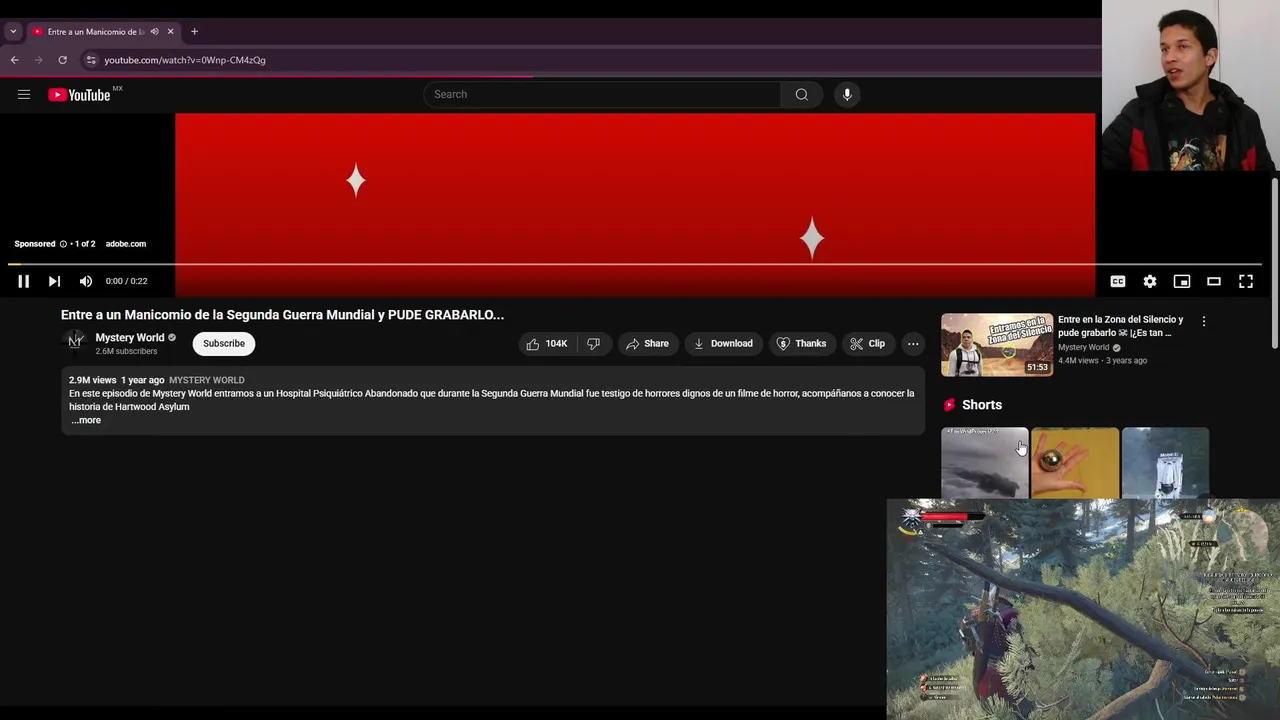This screenshot has height=720, width=1280.
Task: Enter fullscreen mode
Action: (x=1246, y=282)
